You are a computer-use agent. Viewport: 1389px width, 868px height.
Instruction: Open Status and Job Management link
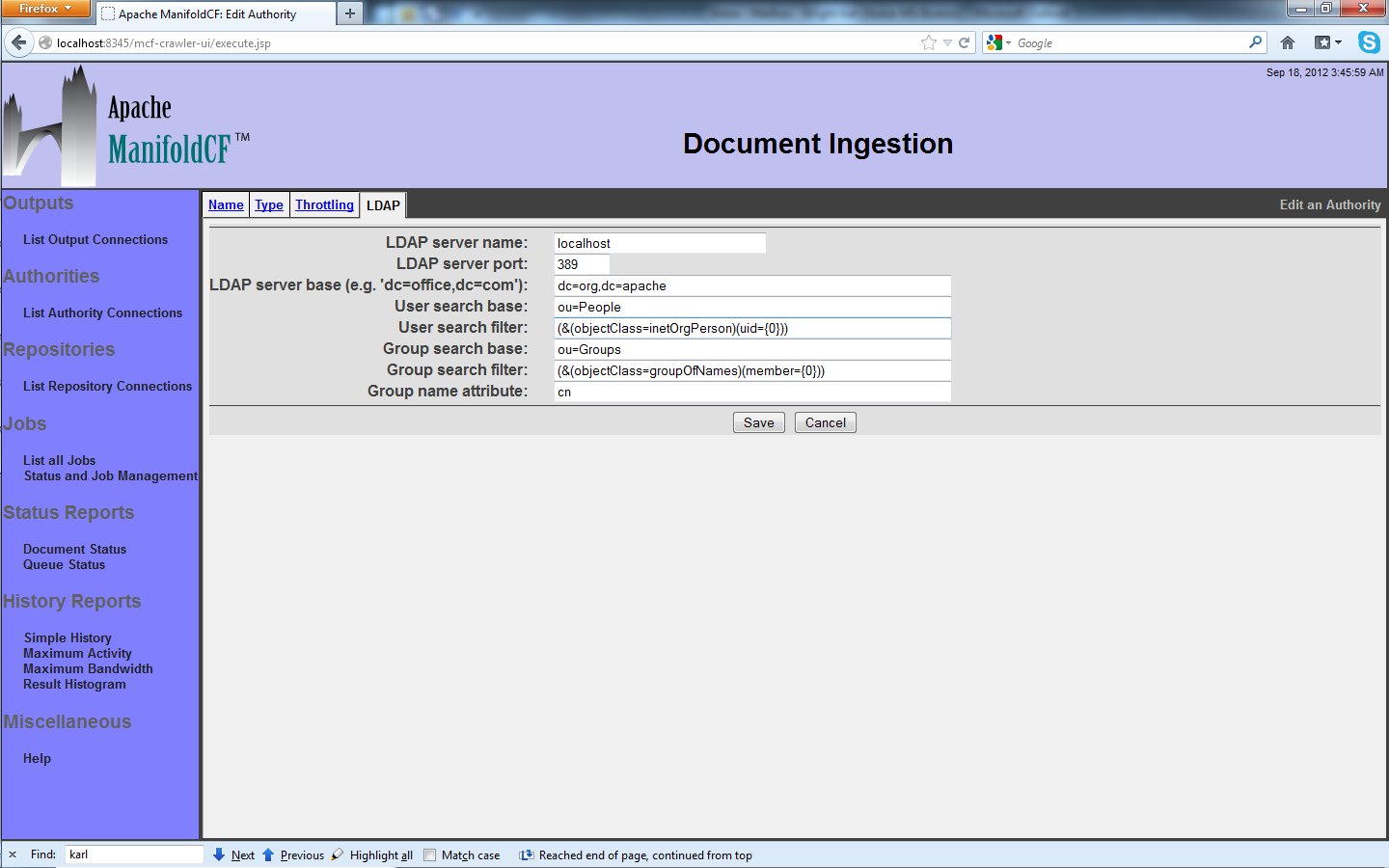111,476
